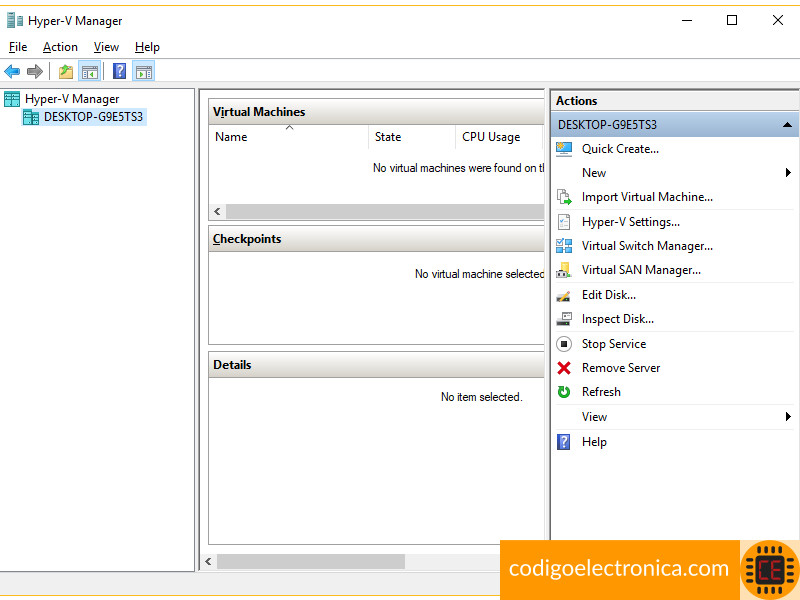Image resolution: width=800 pixels, height=600 pixels.
Task: Maximize the Hyper-V Manager window
Action: coord(732,20)
